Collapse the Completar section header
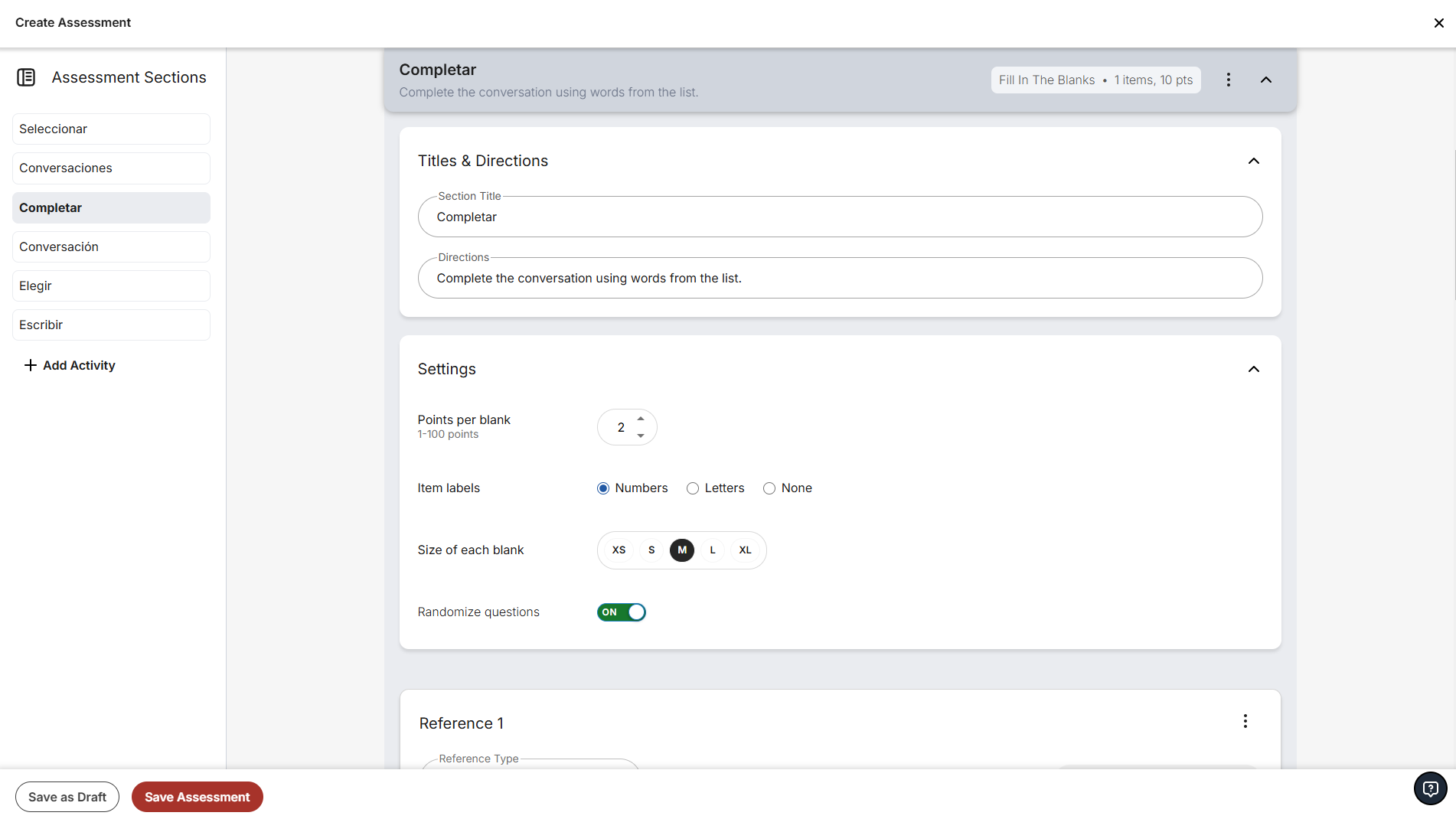 coord(1265,80)
